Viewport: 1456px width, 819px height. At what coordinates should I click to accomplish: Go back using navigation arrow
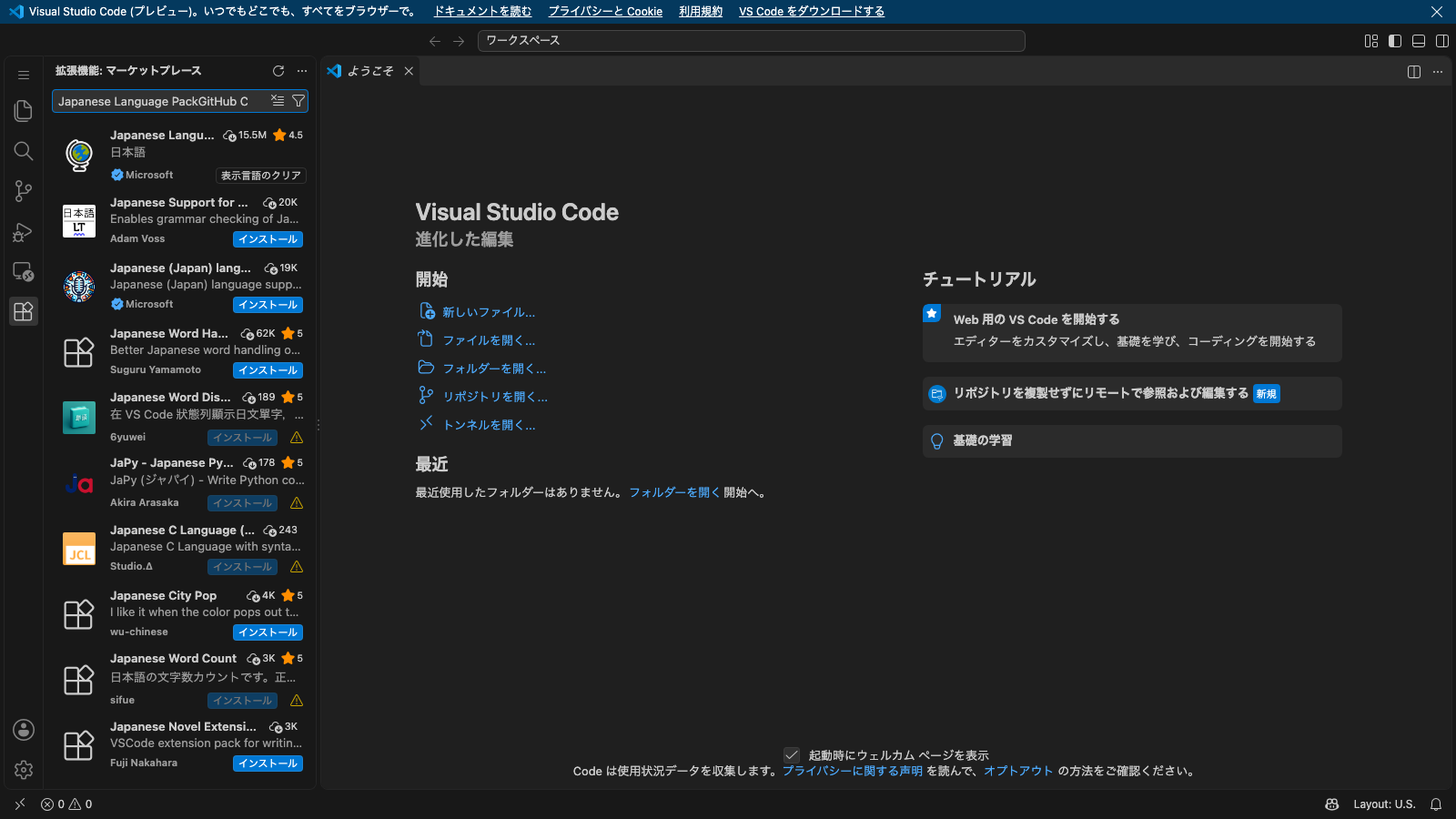coord(435,41)
